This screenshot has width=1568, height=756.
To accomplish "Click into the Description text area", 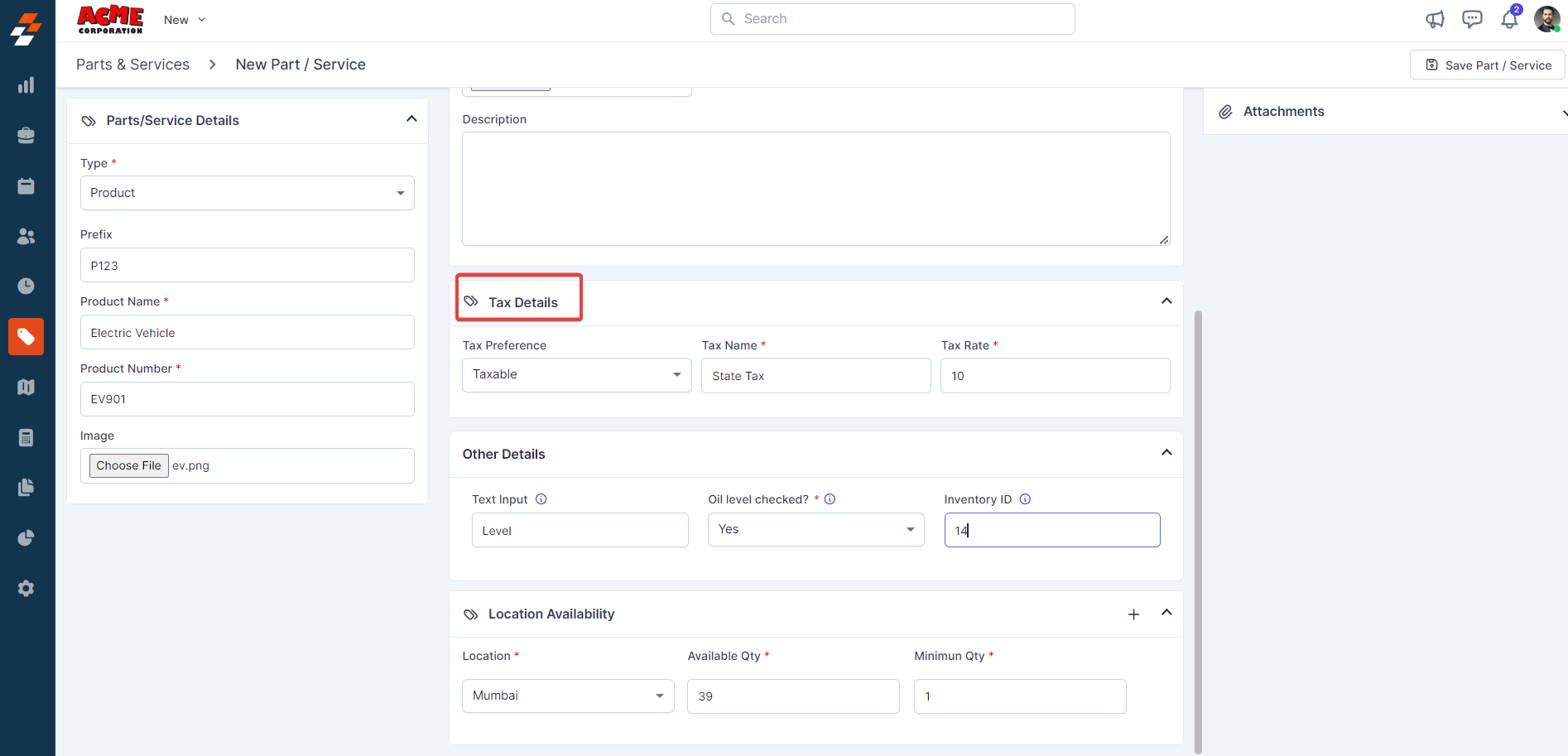I will click(815, 189).
